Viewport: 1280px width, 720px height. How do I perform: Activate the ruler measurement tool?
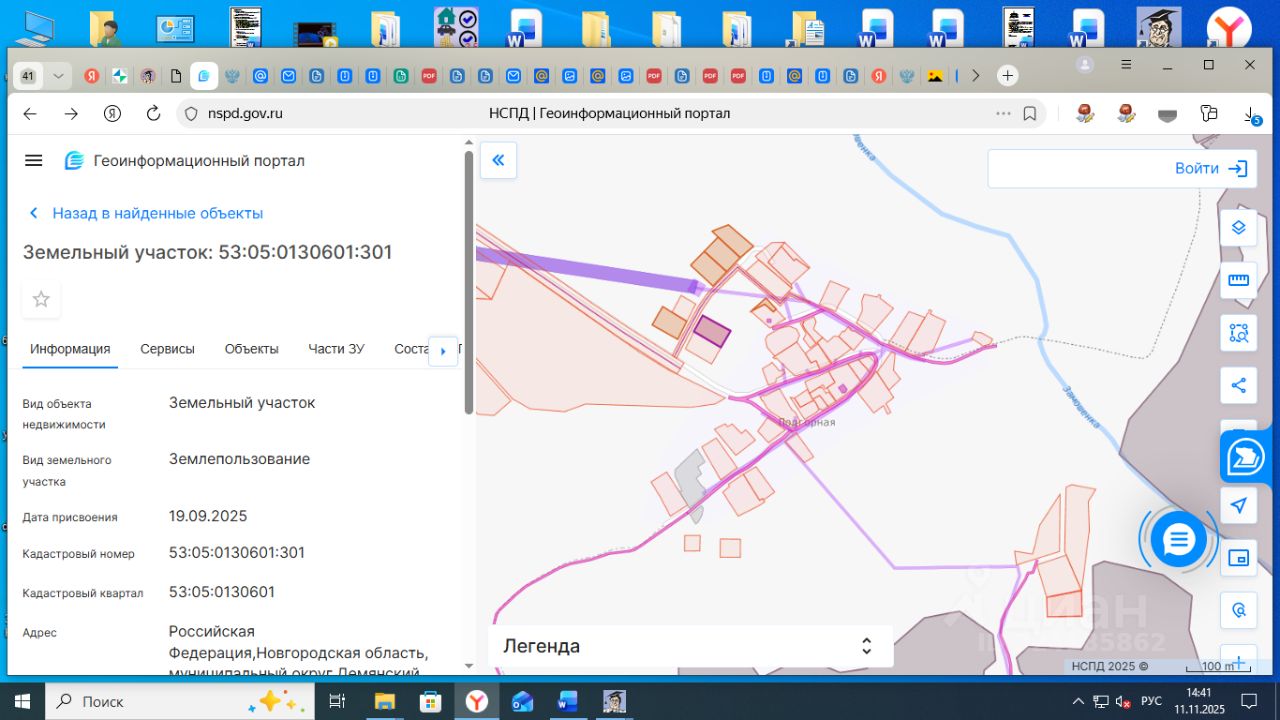(1239, 280)
